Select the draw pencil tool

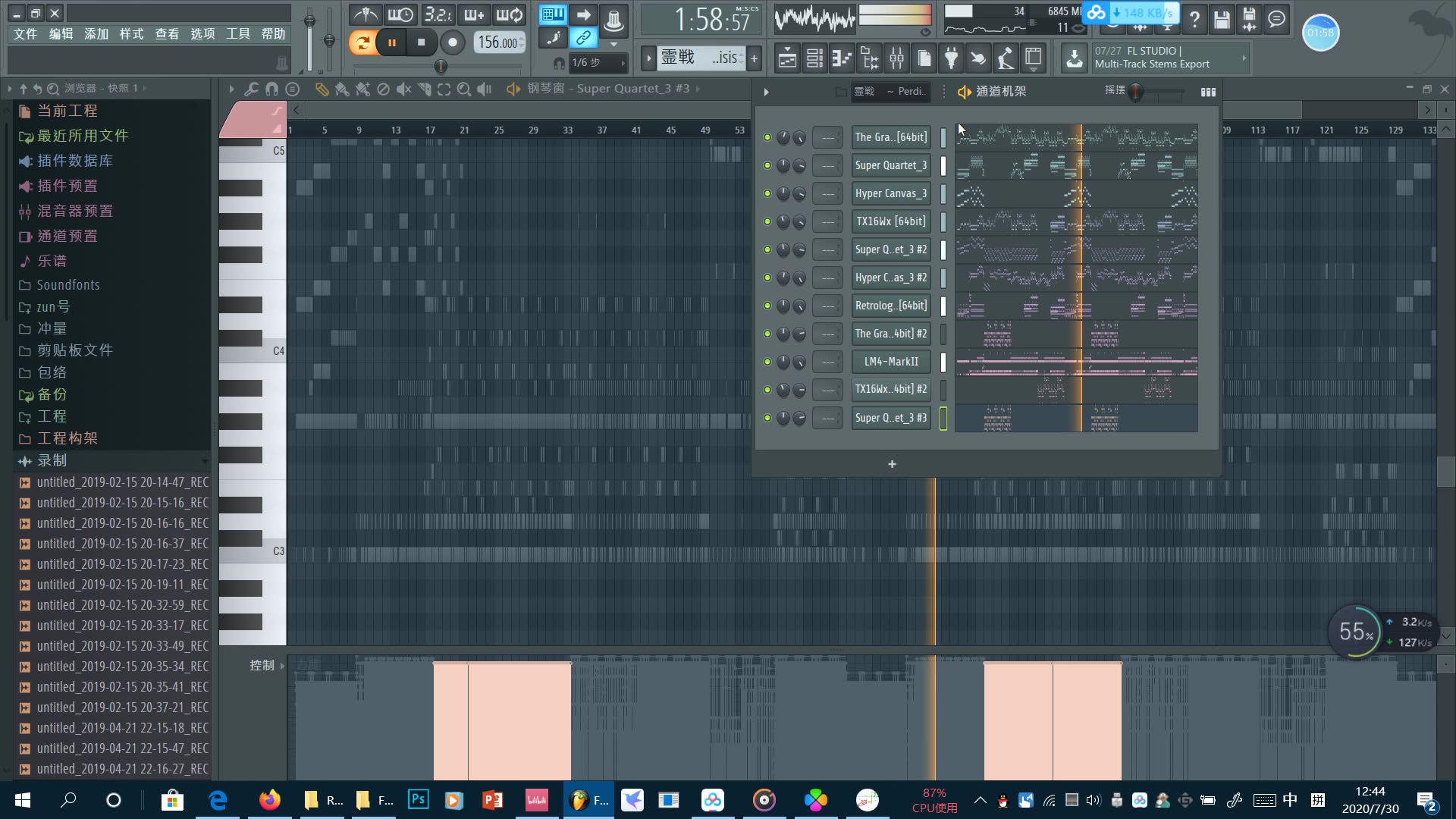(322, 89)
